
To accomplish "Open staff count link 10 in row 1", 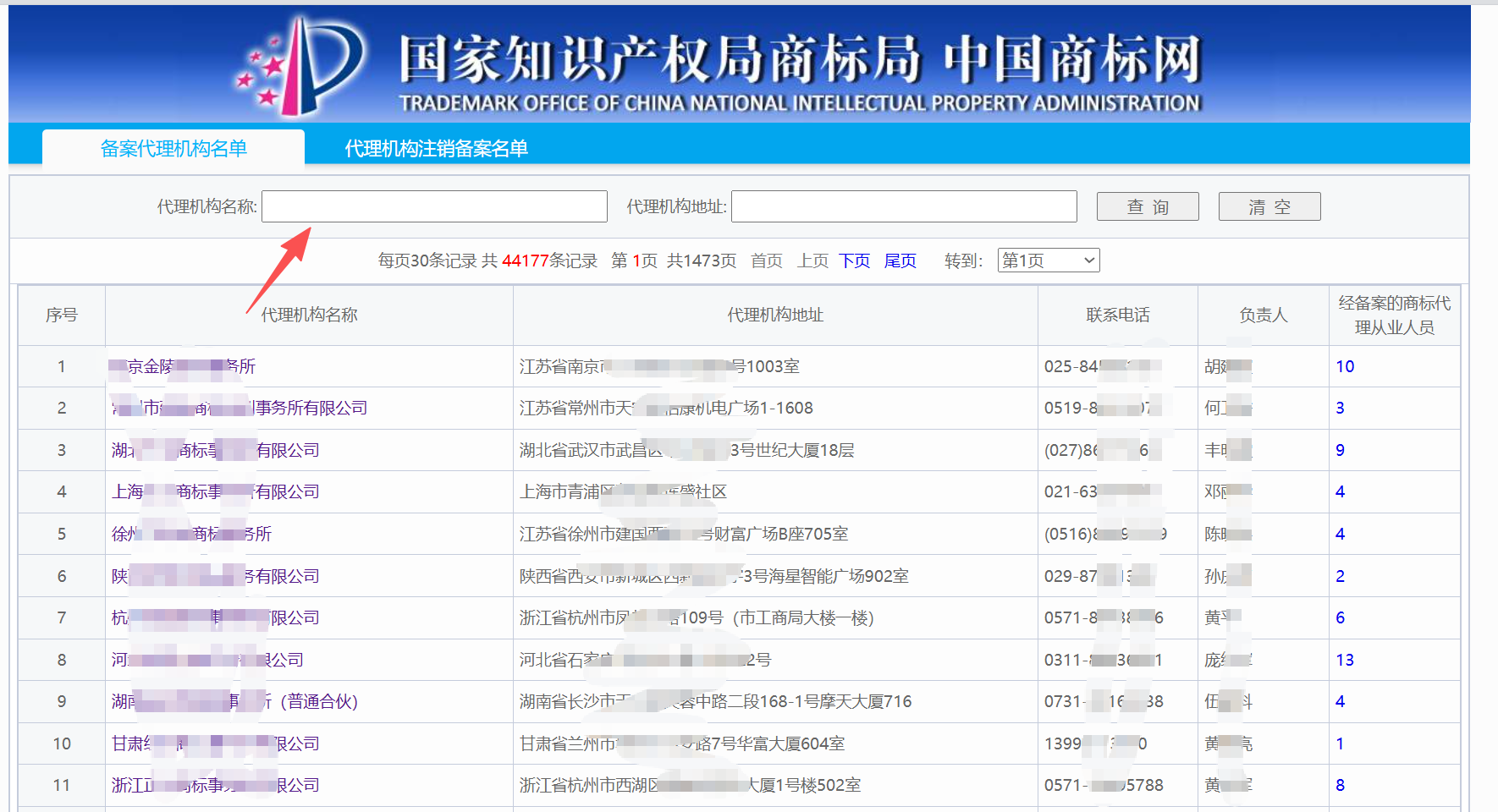I will point(1345,366).
